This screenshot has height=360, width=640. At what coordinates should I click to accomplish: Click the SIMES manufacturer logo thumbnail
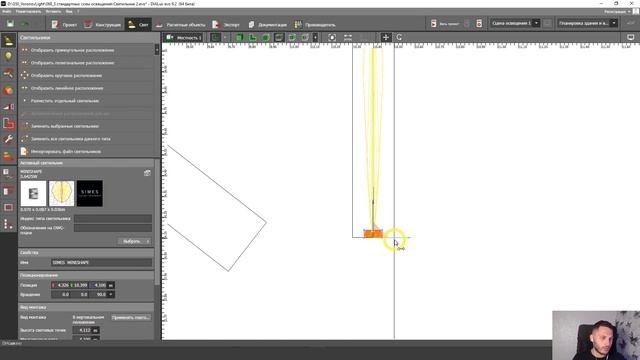click(x=90, y=193)
